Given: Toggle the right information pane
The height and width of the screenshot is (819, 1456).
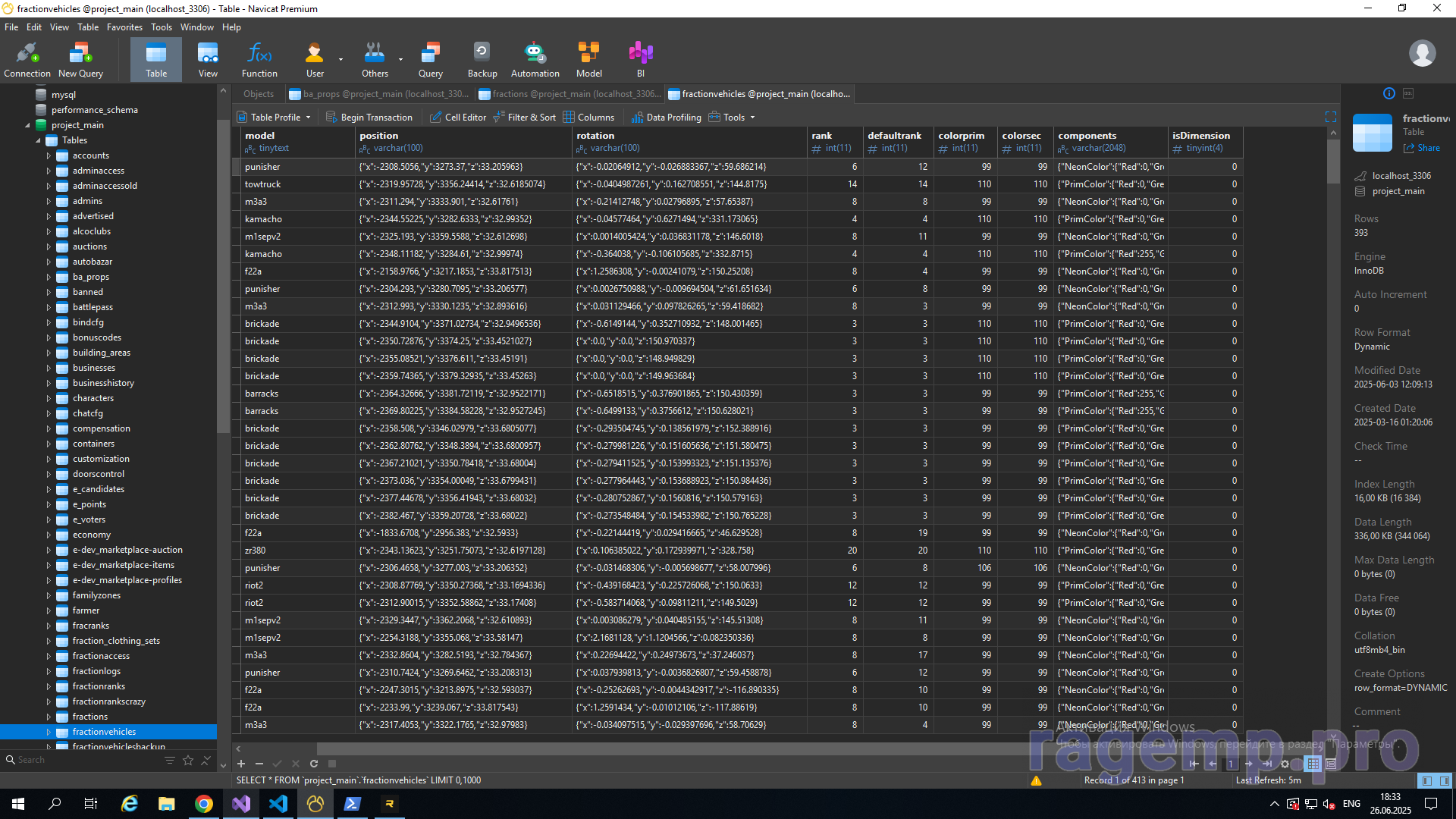Looking at the screenshot, I should (x=1445, y=780).
